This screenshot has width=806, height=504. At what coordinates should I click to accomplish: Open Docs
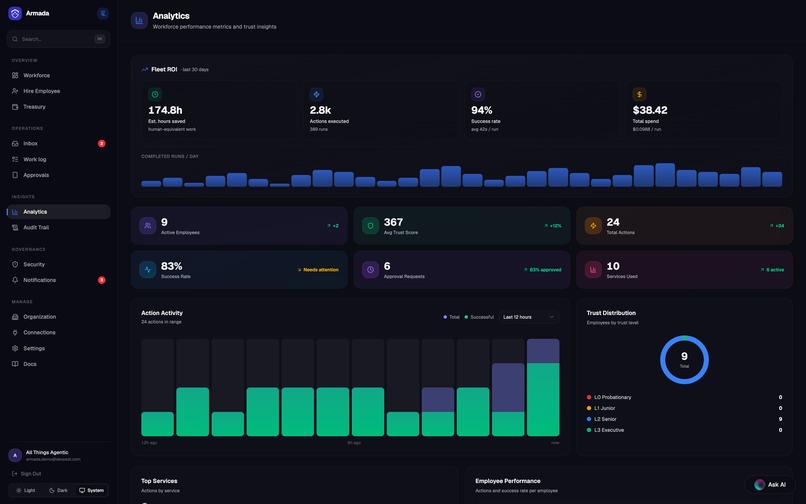click(59, 364)
